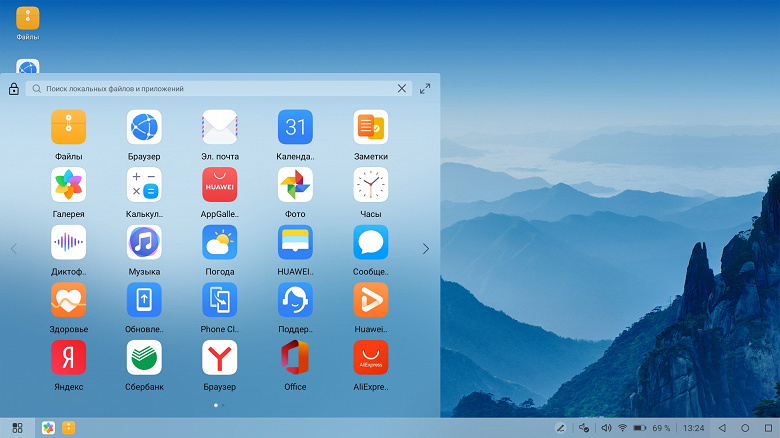Toggle Wi-Fi from the status tray
The height and width of the screenshot is (438, 780).
(622, 428)
